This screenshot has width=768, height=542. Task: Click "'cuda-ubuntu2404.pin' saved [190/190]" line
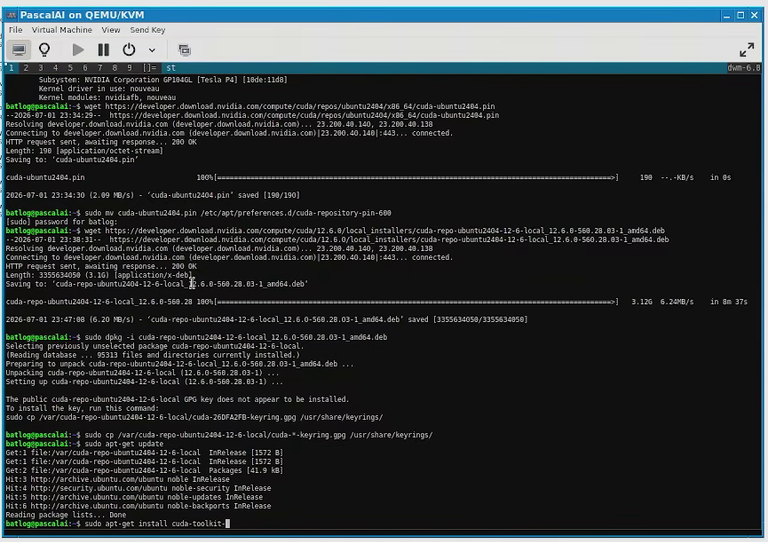pyautogui.click(x=153, y=195)
